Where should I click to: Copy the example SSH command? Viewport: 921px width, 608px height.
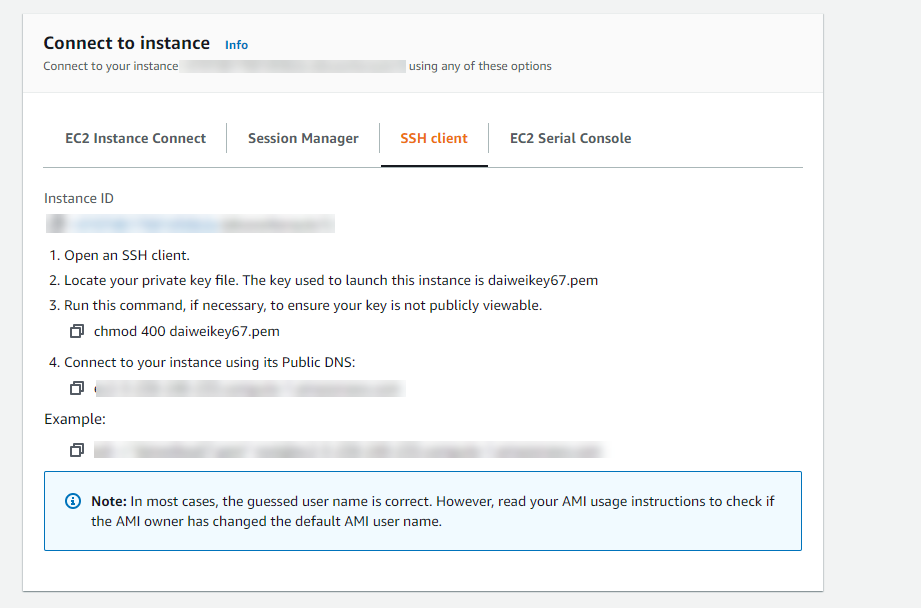(x=76, y=451)
